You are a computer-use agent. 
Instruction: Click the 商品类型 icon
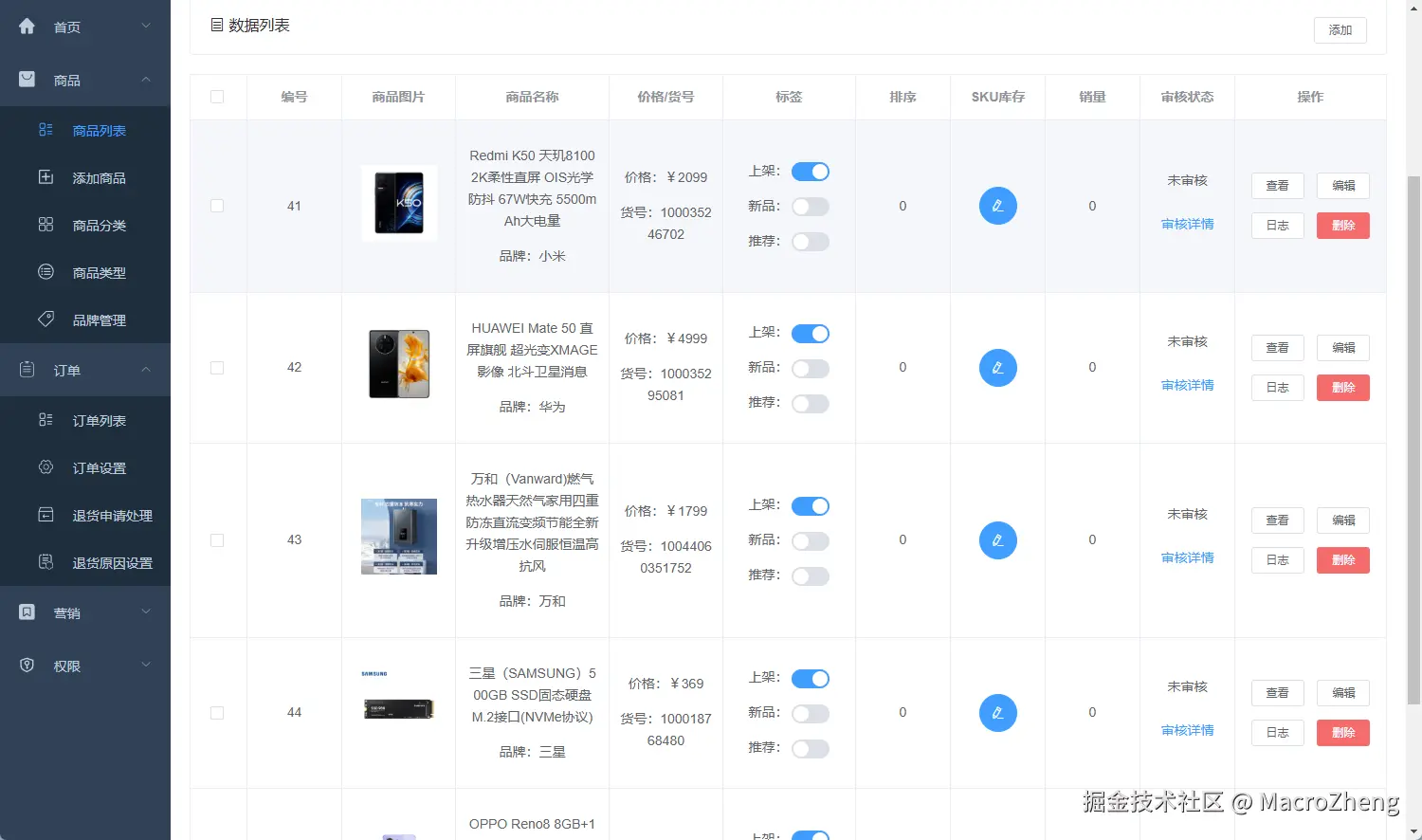click(x=46, y=272)
